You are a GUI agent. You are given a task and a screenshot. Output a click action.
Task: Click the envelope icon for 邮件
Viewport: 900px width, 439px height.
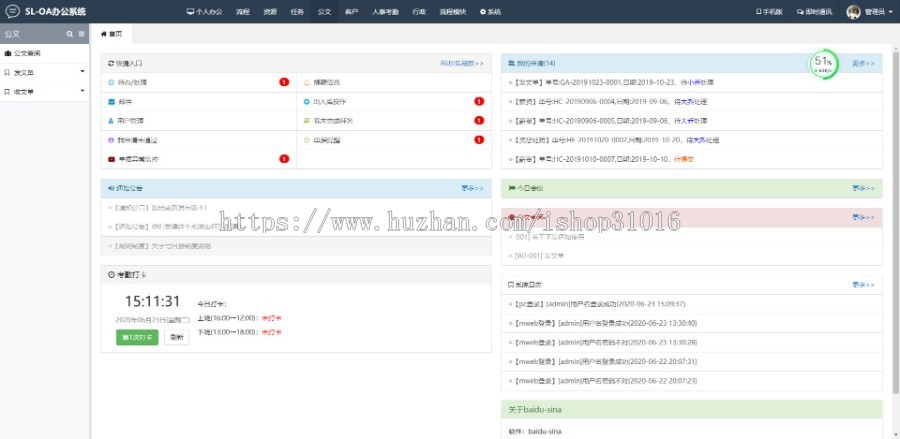(111, 102)
